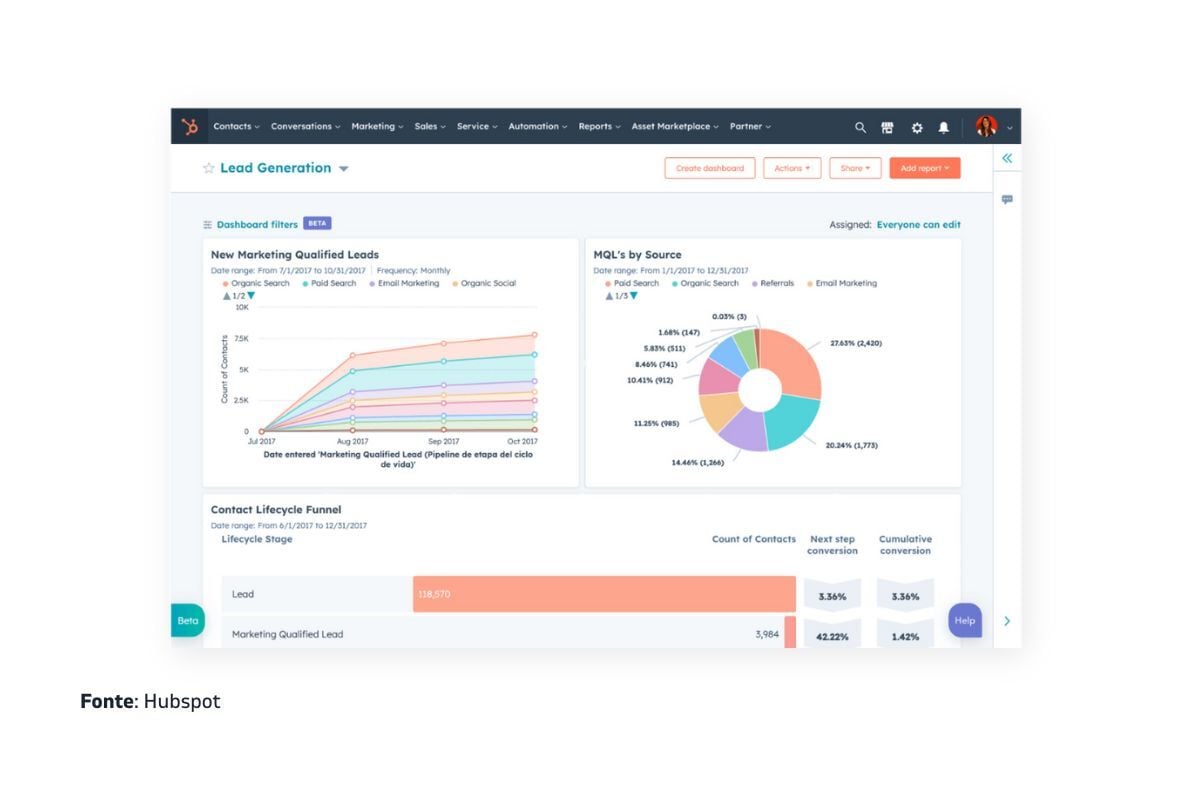This screenshot has width=1200, height=800.
Task: Open the Lead Generation dashboard dropdown
Action: (x=344, y=168)
